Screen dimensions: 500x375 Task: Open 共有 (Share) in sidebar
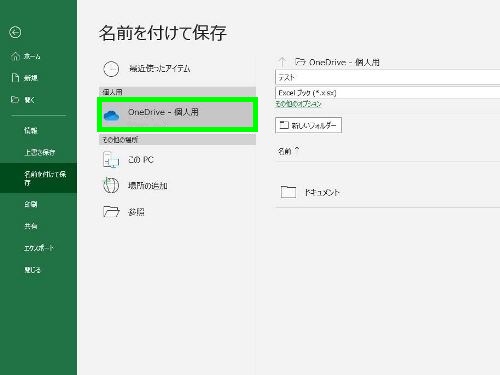tap(31, 226)
